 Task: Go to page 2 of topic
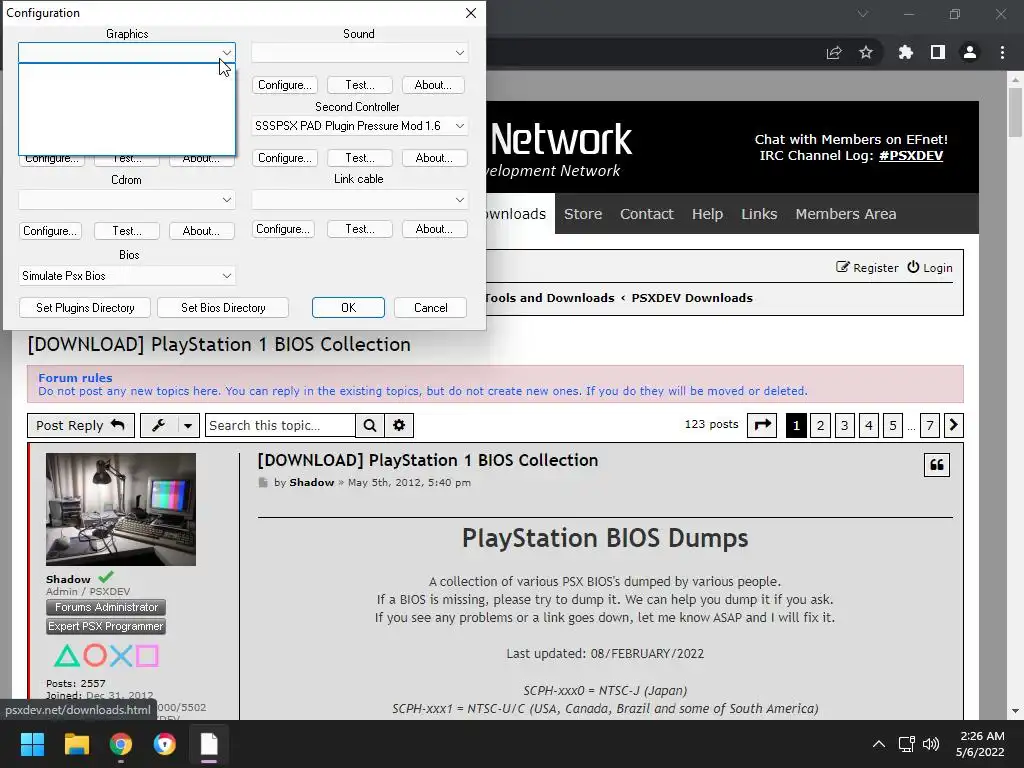point(820,426)
